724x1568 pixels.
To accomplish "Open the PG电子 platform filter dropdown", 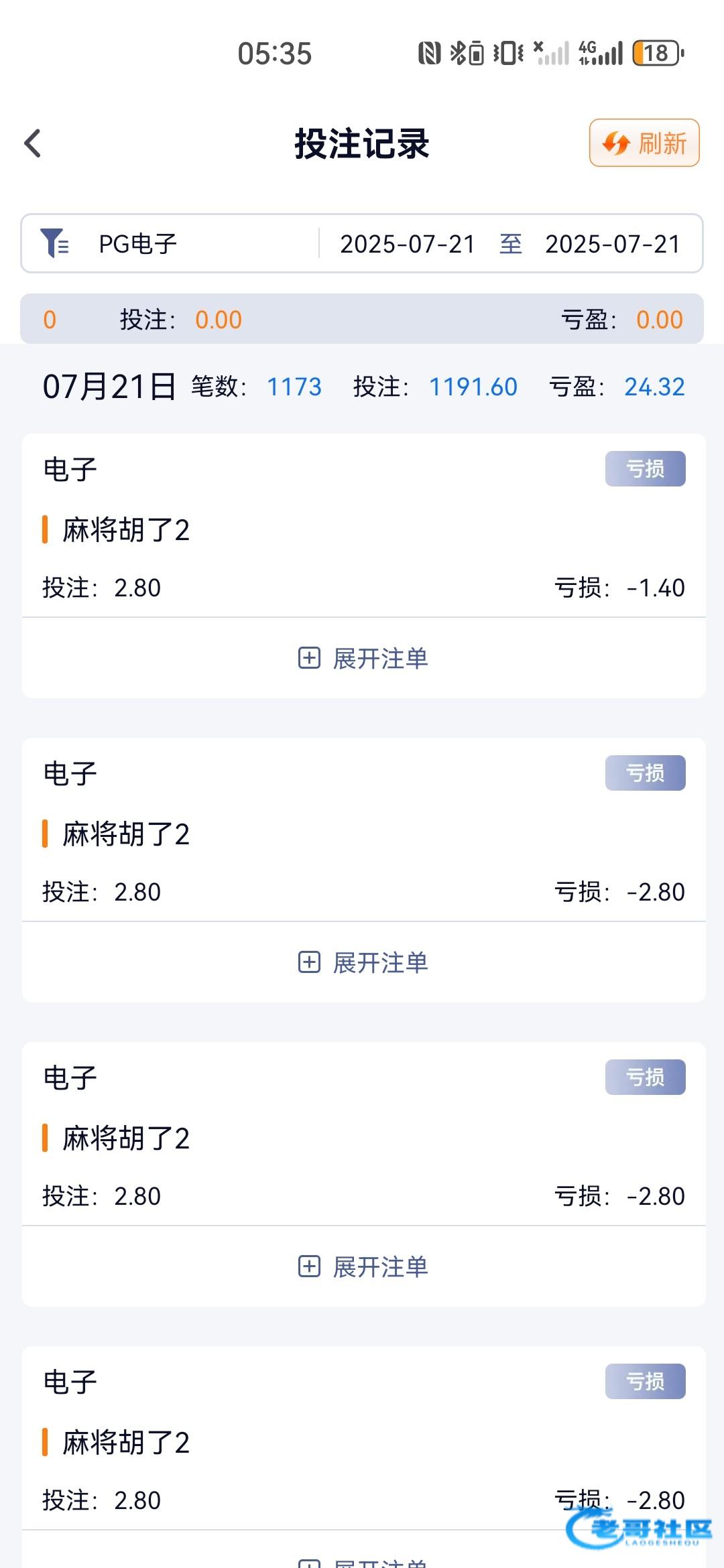I will tap(138, 244).
